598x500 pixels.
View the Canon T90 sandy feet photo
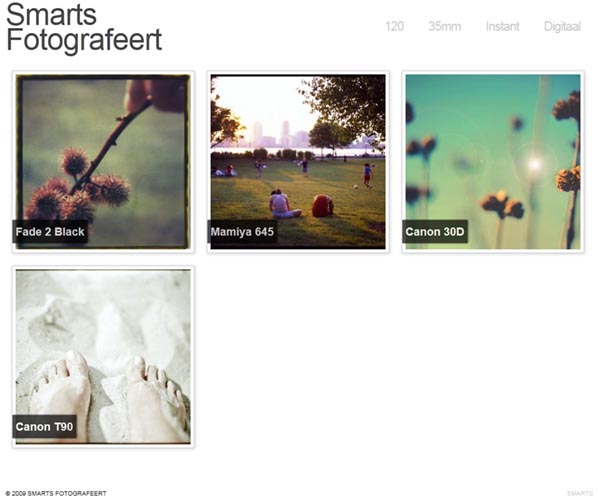103,357
